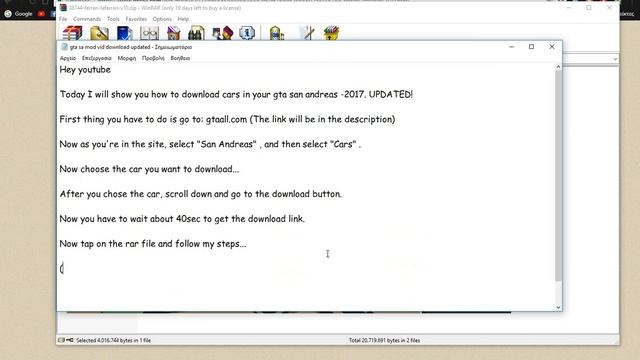Click WinRAR's Find binoculars toolbar icon
The width and height of the screenshot is (640, 360).
click(196, 33)
